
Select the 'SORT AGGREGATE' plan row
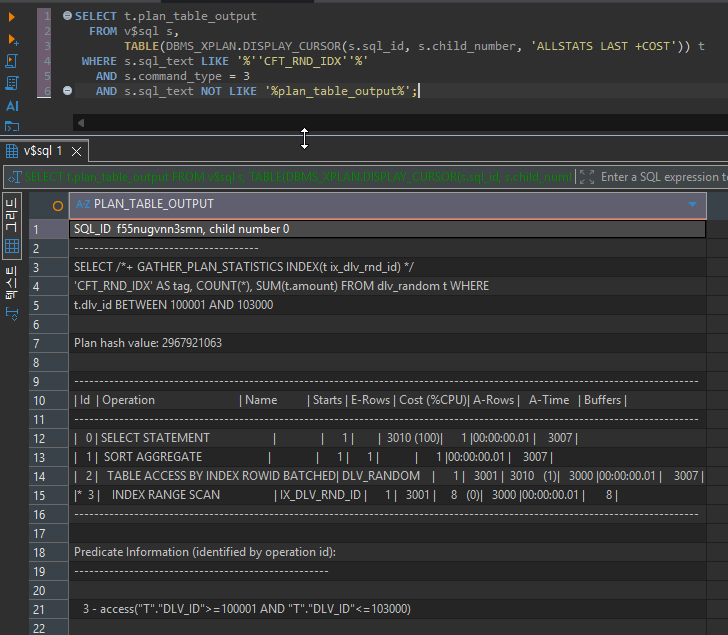[x=387, y=457]
